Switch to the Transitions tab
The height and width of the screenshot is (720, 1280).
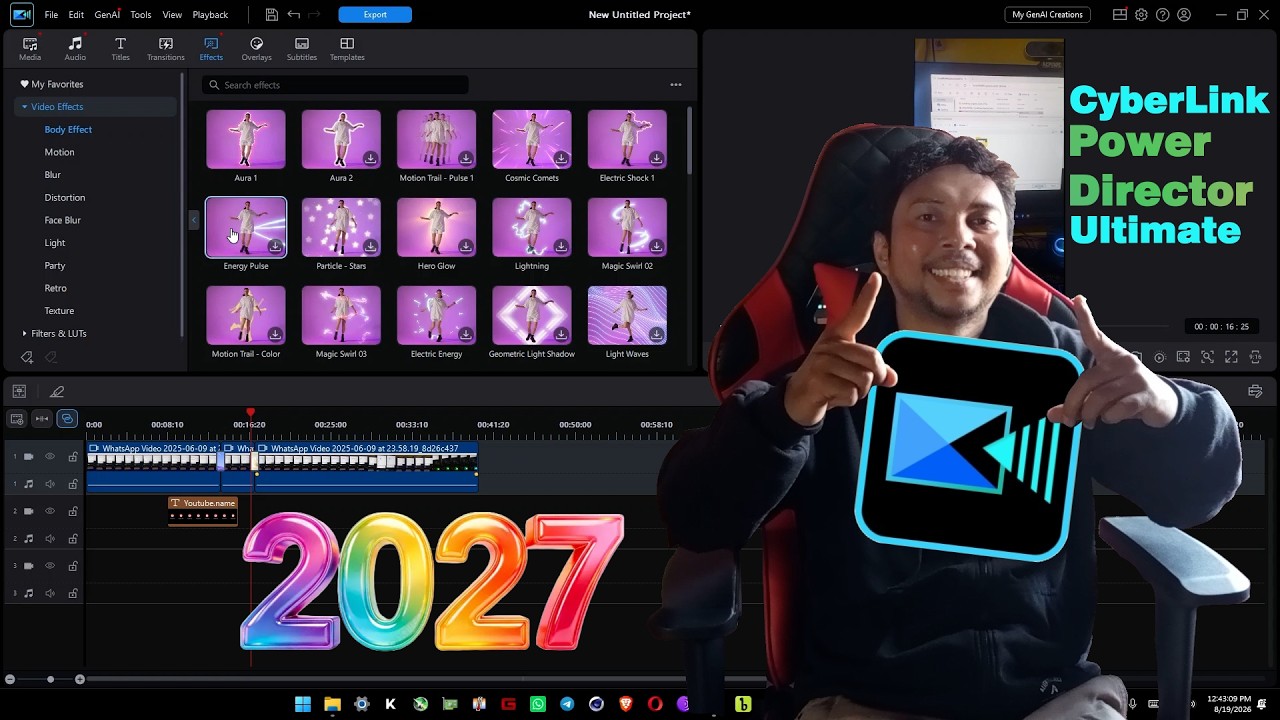(166, 49)
